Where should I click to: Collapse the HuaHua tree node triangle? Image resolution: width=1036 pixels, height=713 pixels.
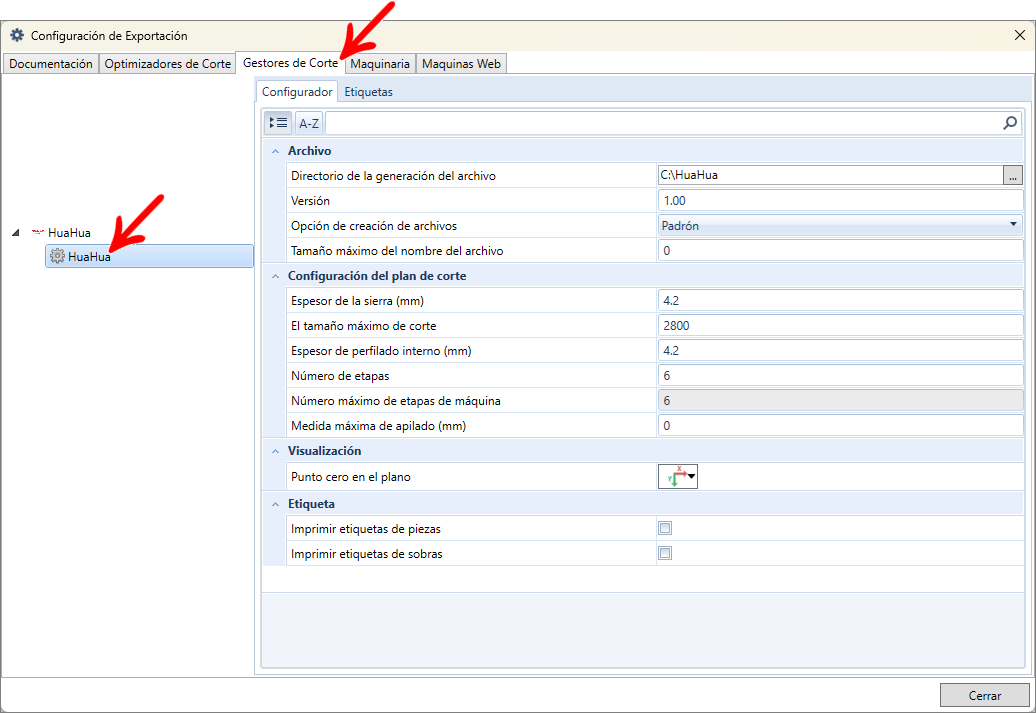point(16,233)
